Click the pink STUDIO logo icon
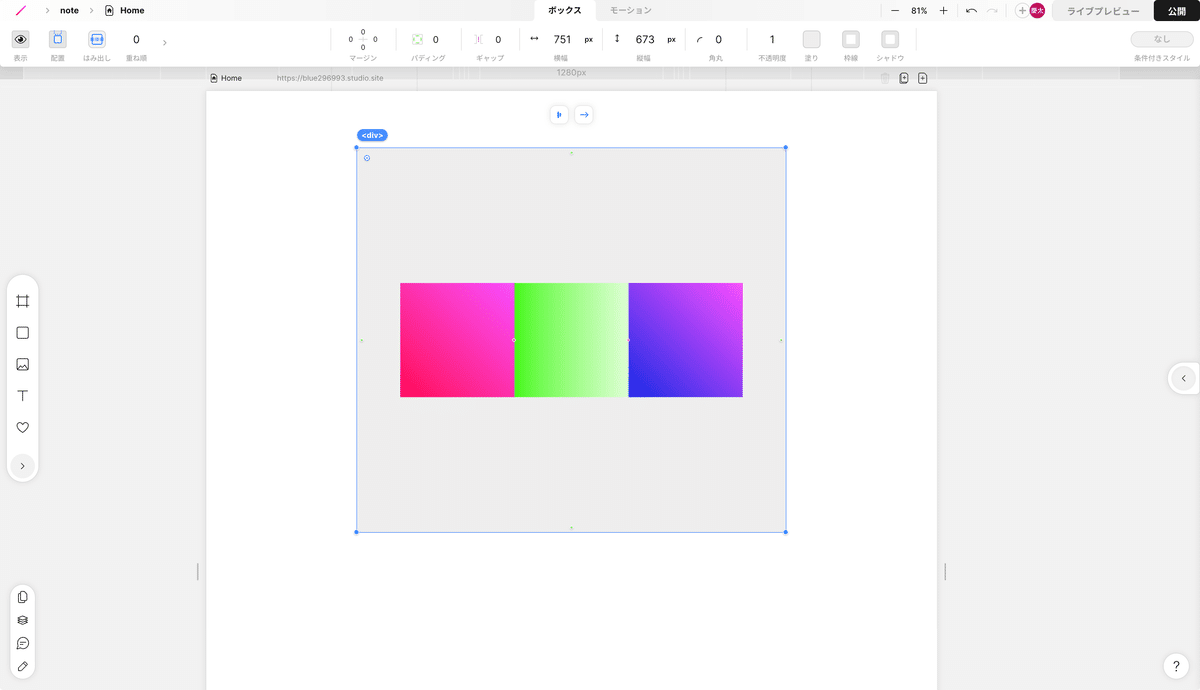 coord(21,10)
